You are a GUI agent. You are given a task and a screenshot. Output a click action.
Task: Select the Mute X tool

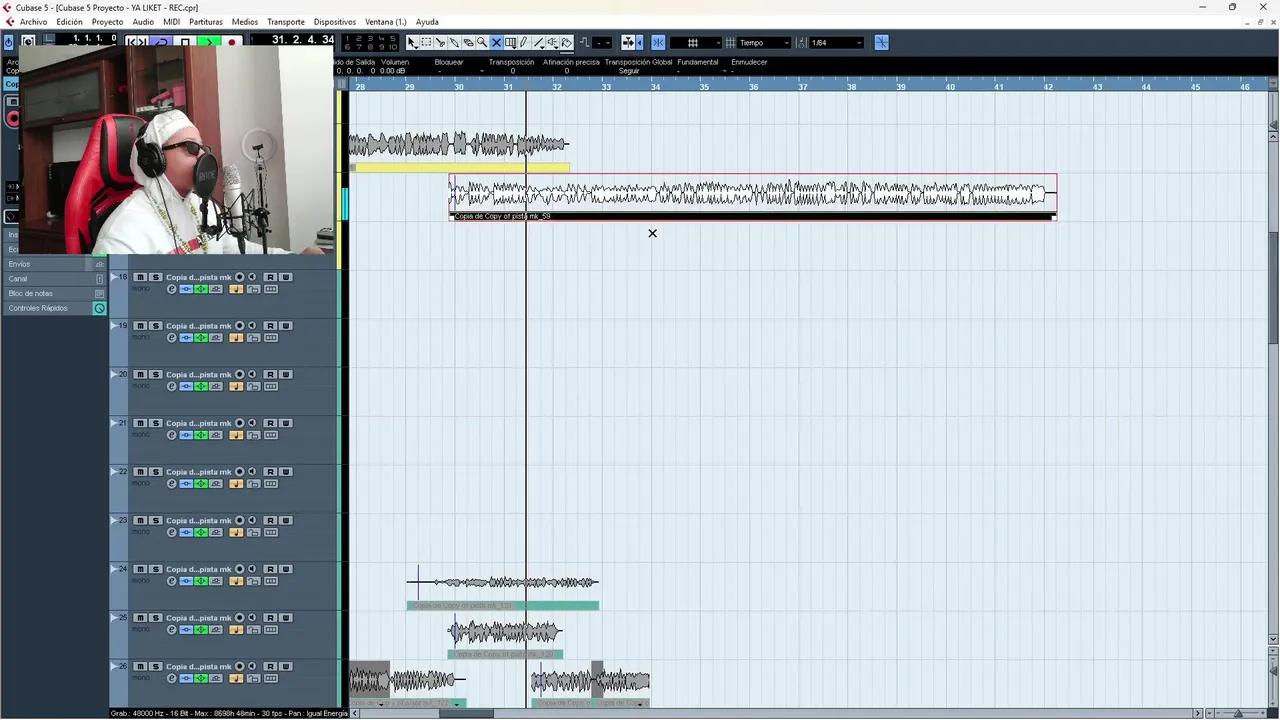coord(496,43)
